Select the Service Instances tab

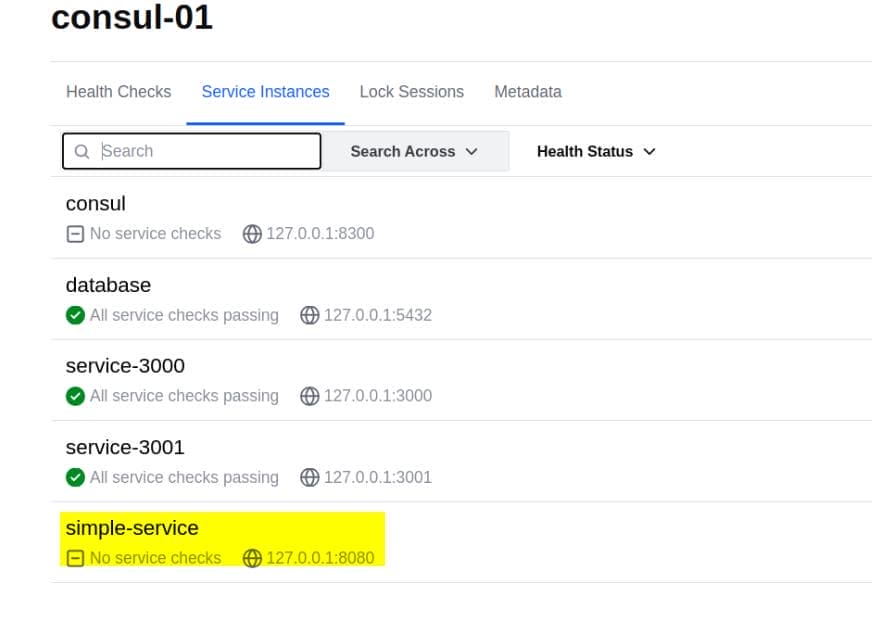click(265, 92)
